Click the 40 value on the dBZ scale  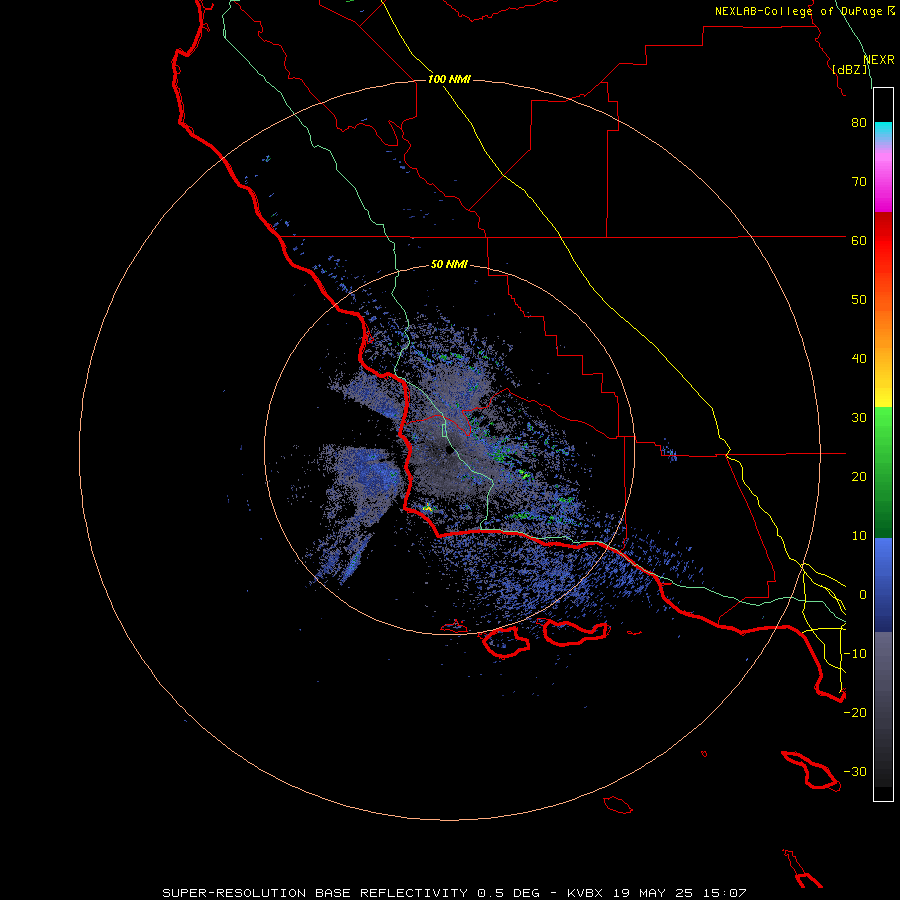coord(859,359)
